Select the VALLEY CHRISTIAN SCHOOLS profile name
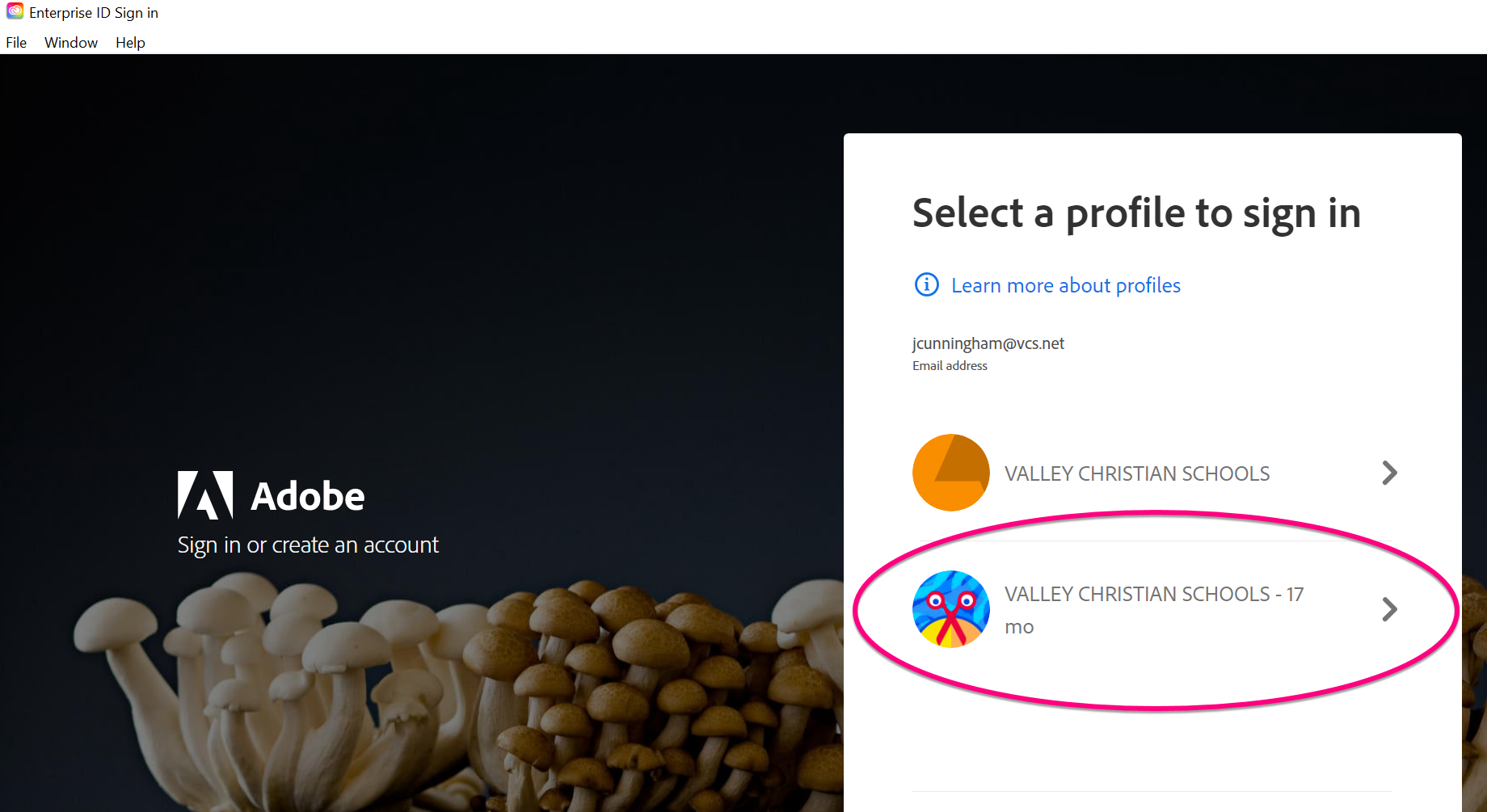The width and height of the screenshot is (1487, 812). (1136, 473)
